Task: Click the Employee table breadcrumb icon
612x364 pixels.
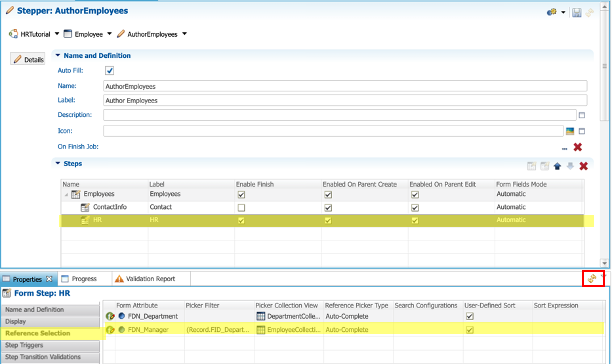Action: click(68, 34)
